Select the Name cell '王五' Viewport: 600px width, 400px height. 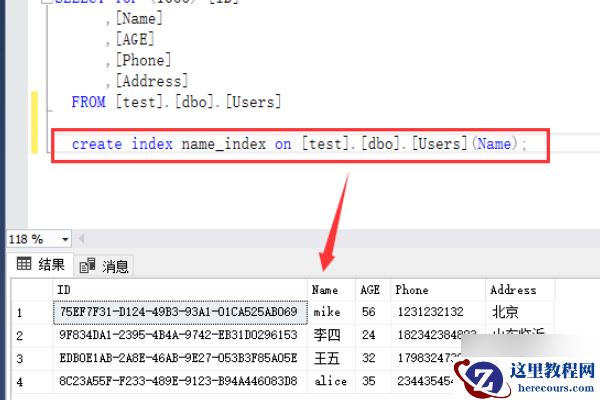331,358
